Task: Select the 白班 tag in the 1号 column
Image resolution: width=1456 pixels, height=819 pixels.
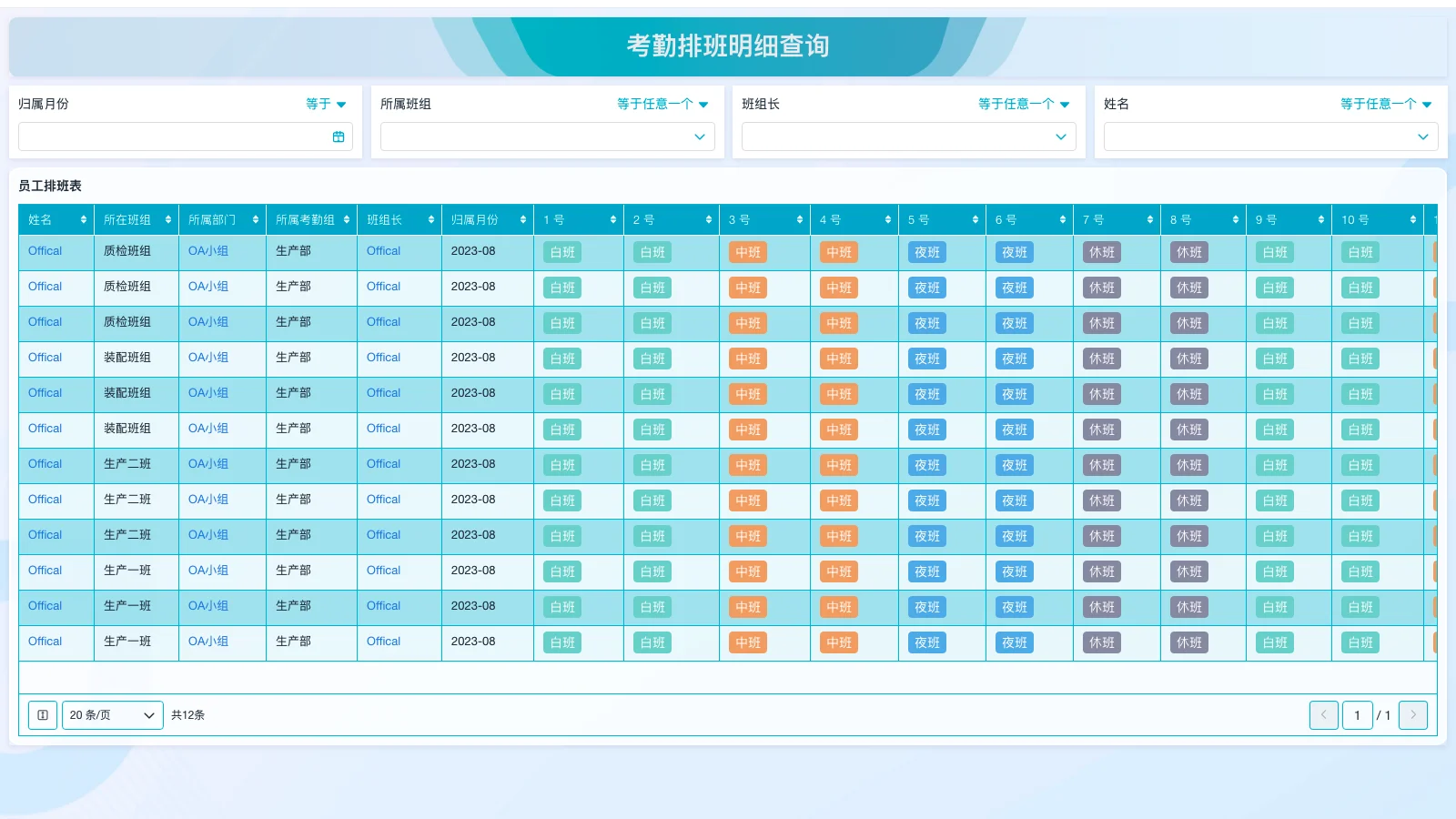Action: tap(561, 252)
